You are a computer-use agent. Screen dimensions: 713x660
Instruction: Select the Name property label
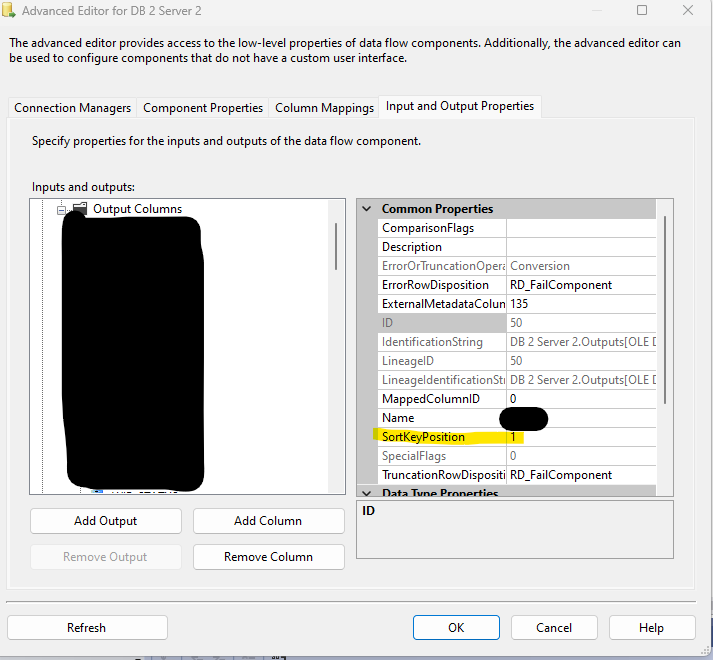(x=442, y=418)
